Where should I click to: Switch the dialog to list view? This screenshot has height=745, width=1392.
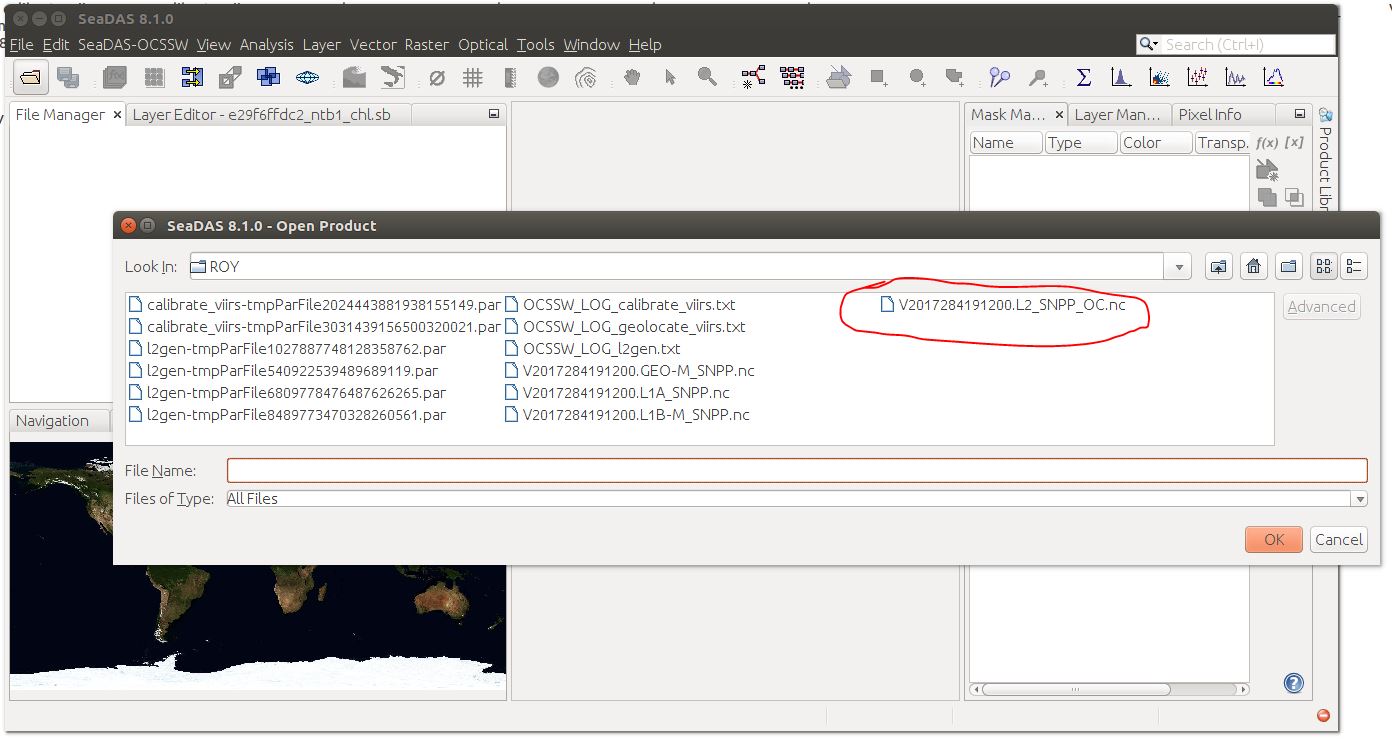pyautogui.click(x=1324, y=267)
